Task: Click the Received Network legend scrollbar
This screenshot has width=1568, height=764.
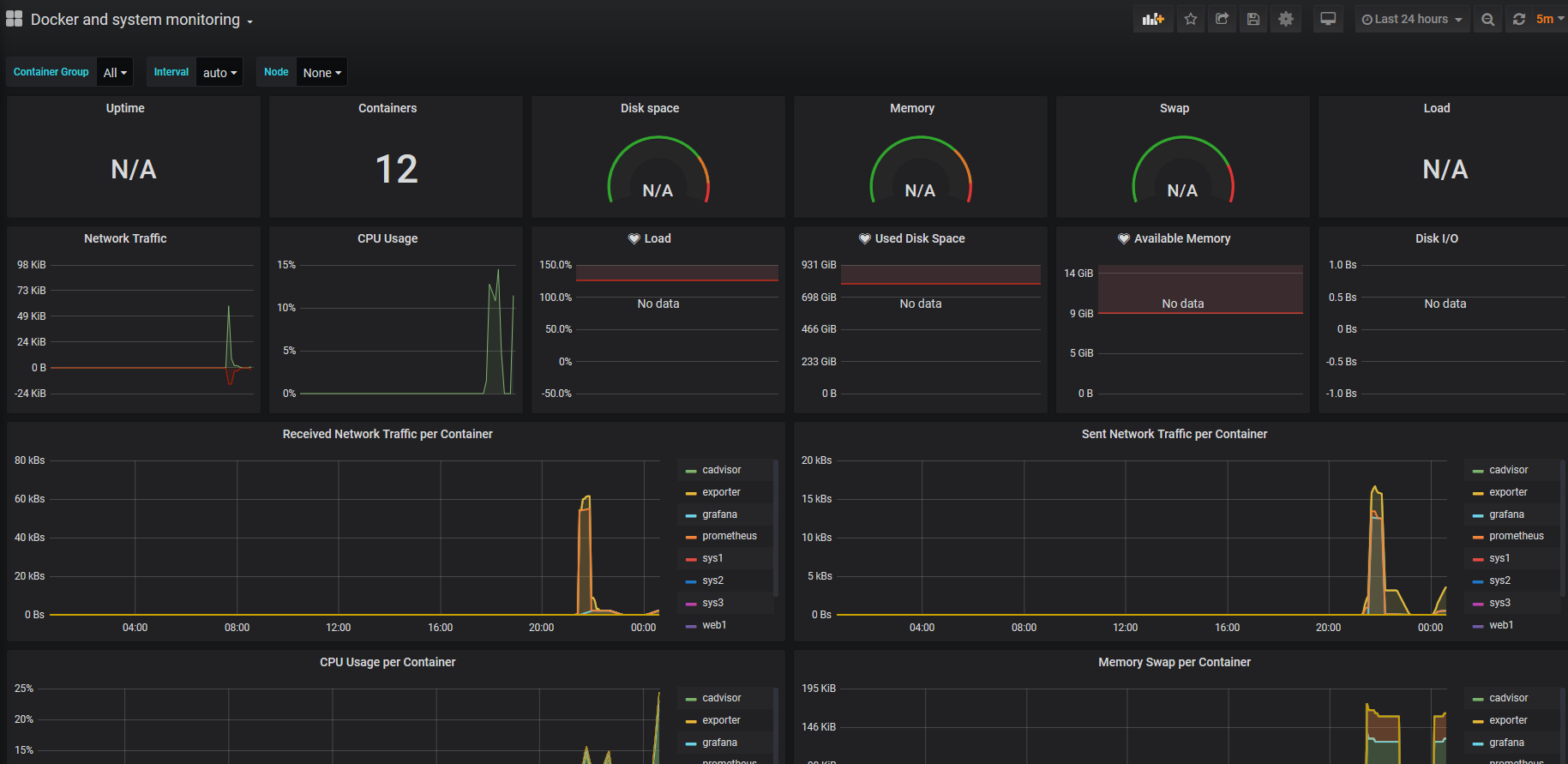Action: [x=776, y=527]
